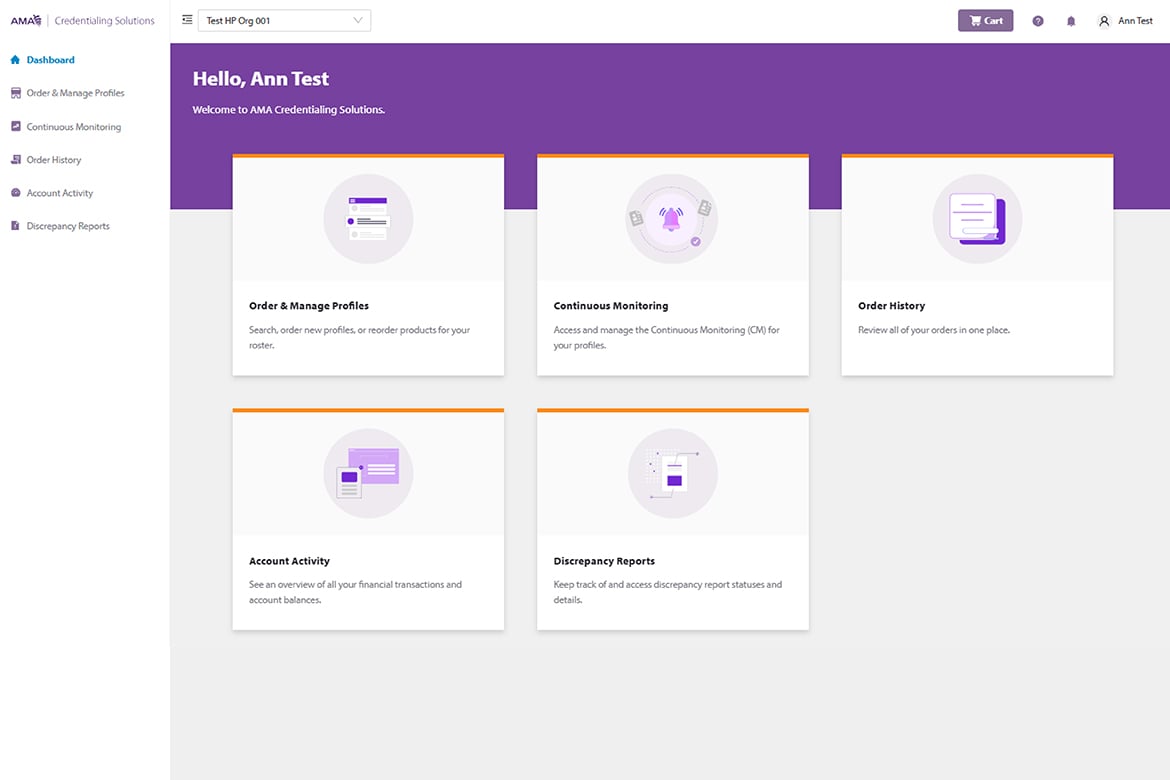Viewport: 1170px width, 780px height.
Task: Select Discrepancy Reports from the sidebar menu
Action: 65,225
